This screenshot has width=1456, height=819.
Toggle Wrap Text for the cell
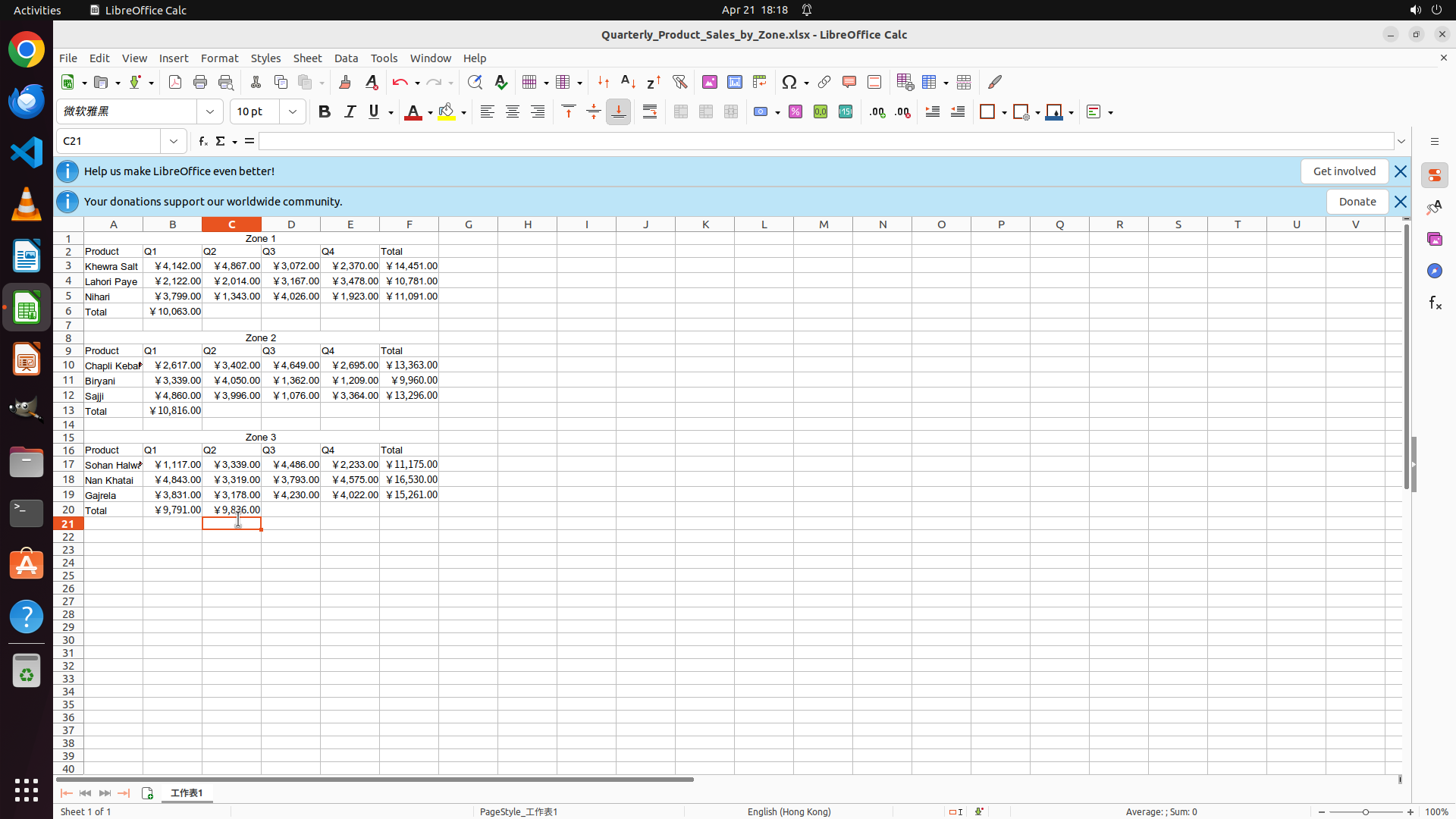[650, 111]
